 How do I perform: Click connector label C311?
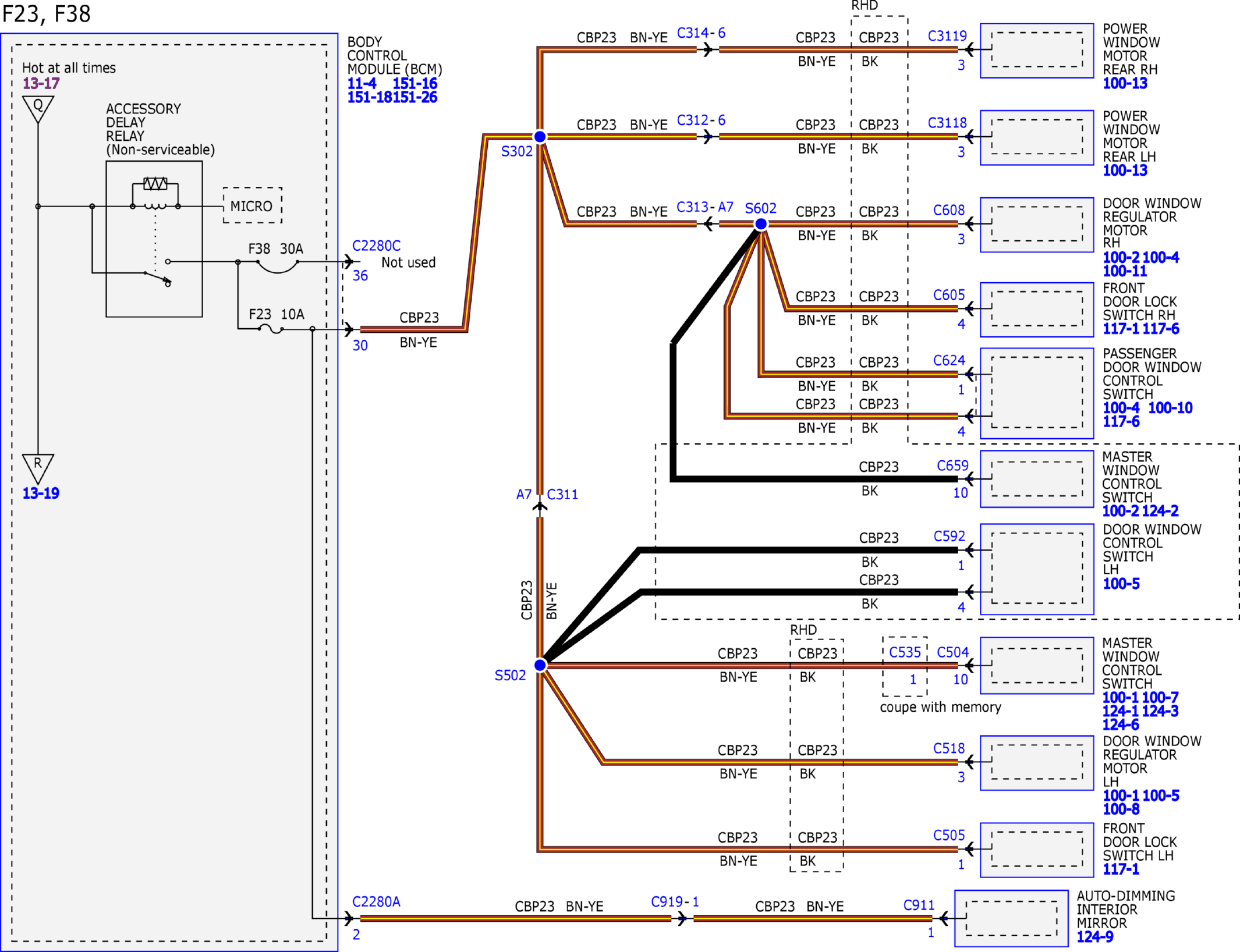tap(562, 494)
